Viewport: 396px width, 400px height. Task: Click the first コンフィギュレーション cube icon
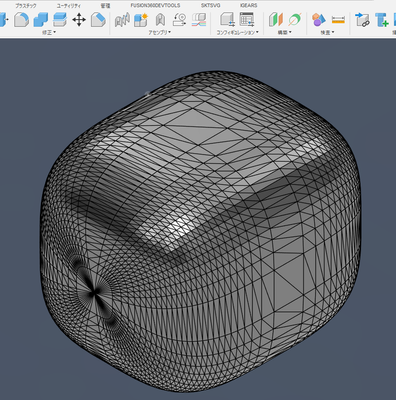[227, 20]
